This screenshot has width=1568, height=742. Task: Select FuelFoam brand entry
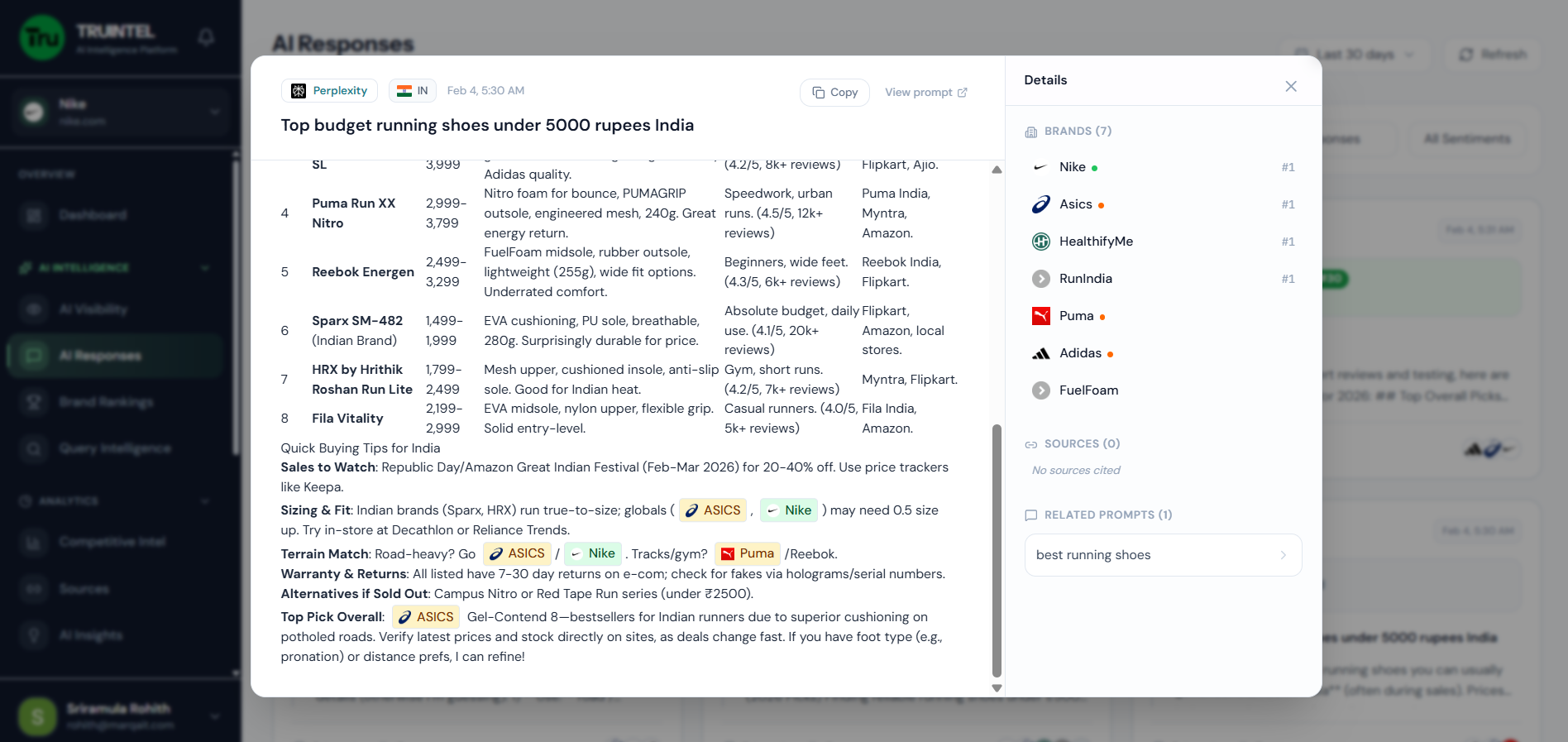(x=1088, y=390)
